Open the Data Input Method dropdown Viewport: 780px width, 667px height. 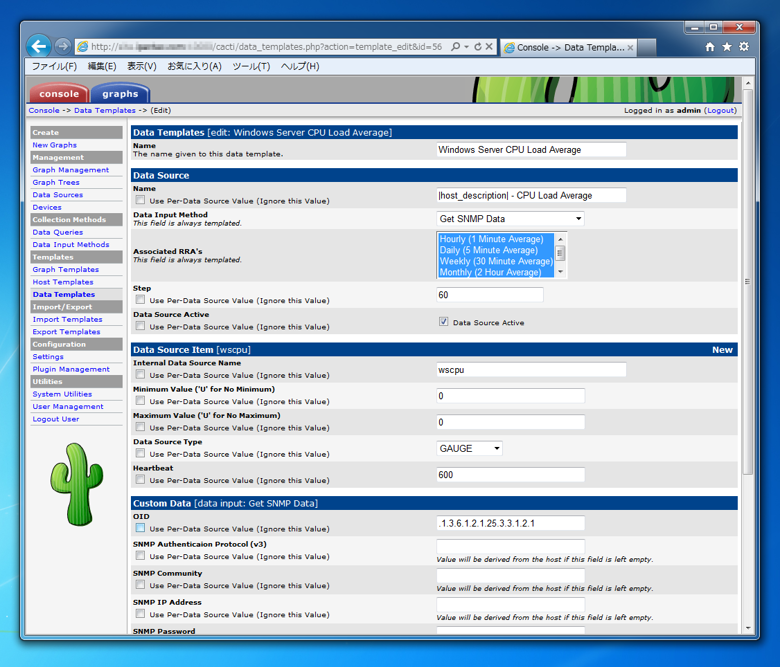point(510,219)
